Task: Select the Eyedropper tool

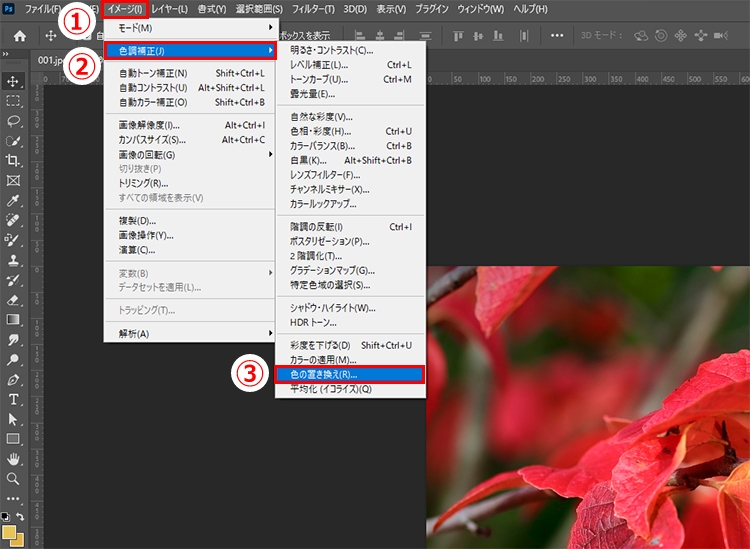Action: tap(13, 200)
